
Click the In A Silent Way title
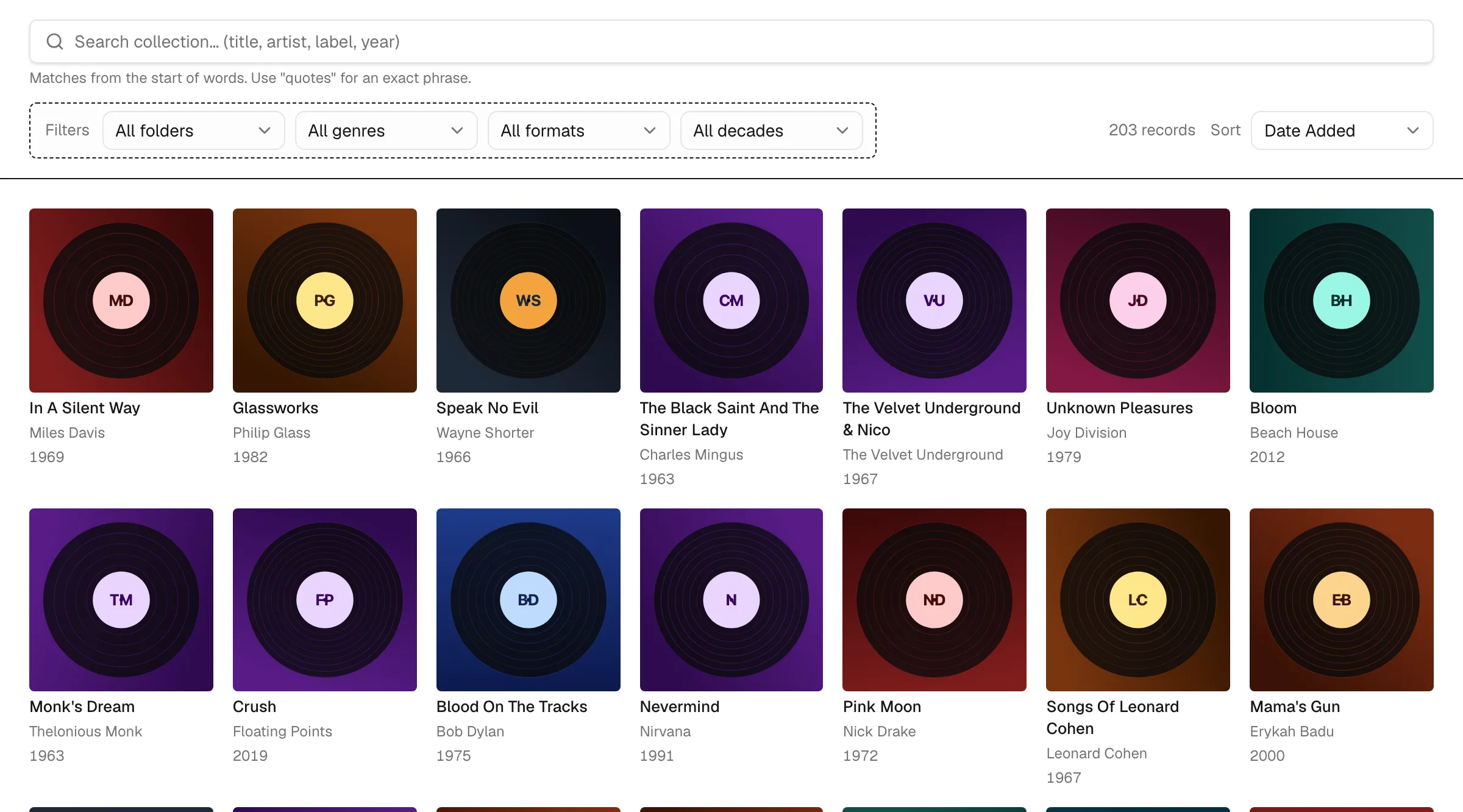(85, 408)
